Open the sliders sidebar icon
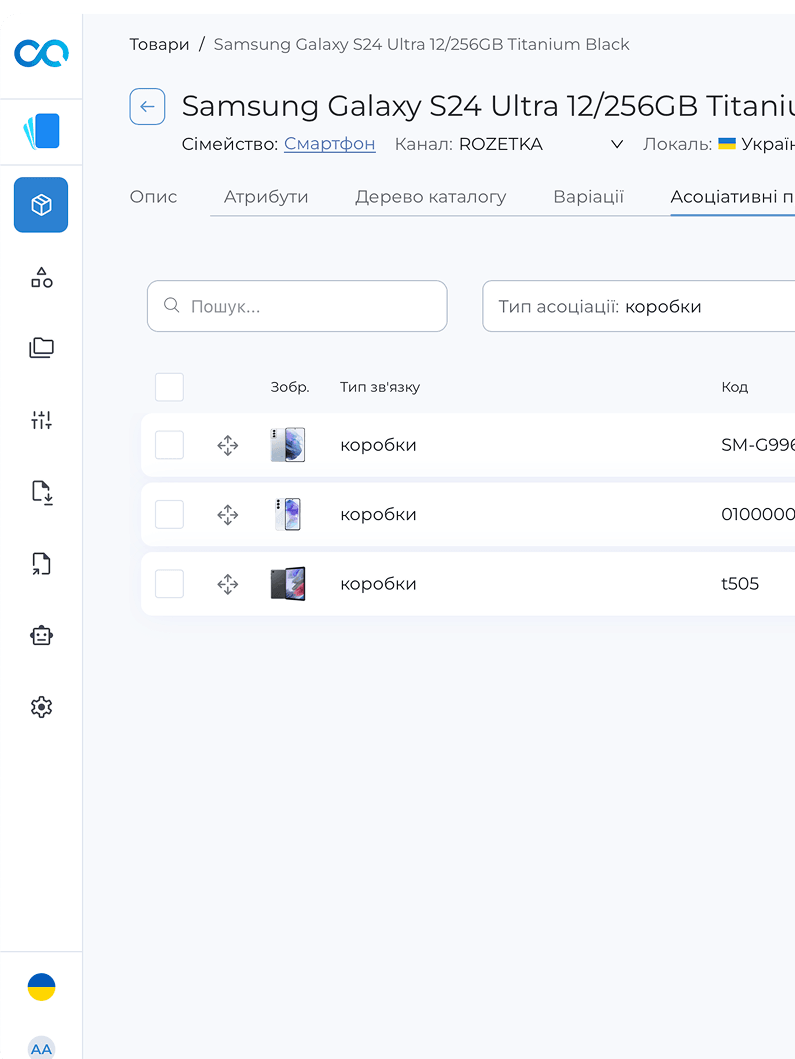795x1059 pixels. point(41,420)
